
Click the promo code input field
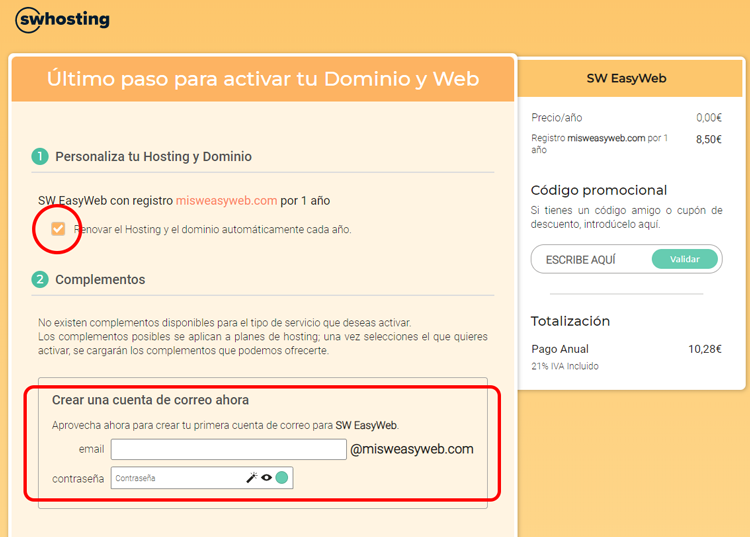click(591, 259)
